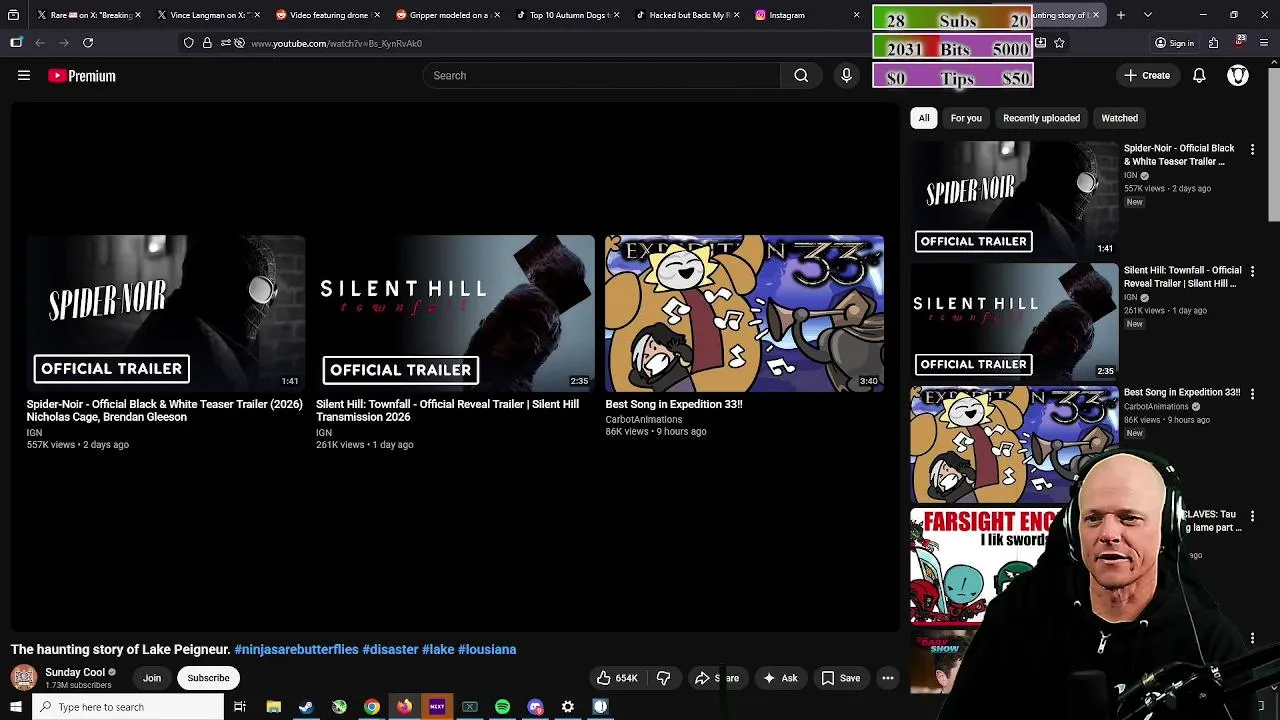Viewport: 1280px width, 720px height.
Task: Open Silent Hill Townfall end screen thumbnail in player
Action: point(455,313)
